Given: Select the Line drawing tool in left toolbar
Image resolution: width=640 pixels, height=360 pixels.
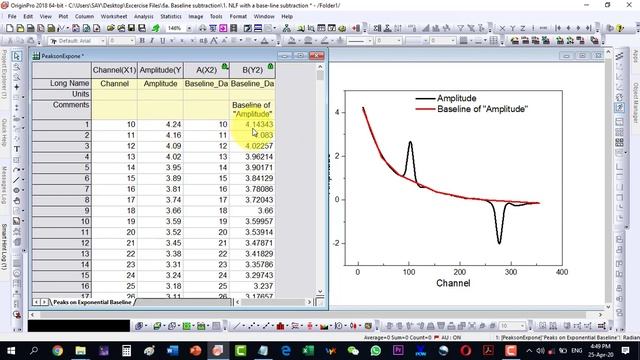Looking at the screenshot, I should [16, 180].
